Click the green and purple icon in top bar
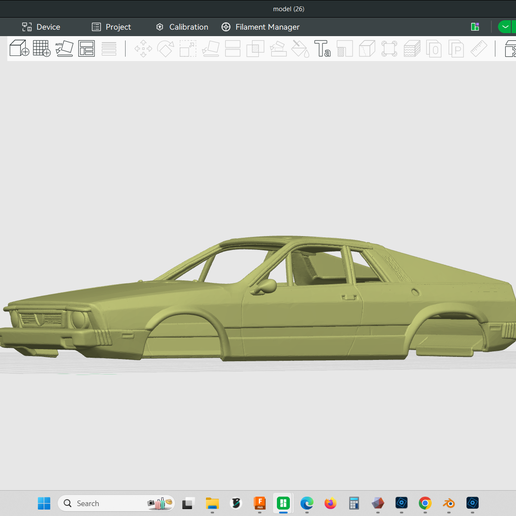516x516 pixels. point(475,27)
